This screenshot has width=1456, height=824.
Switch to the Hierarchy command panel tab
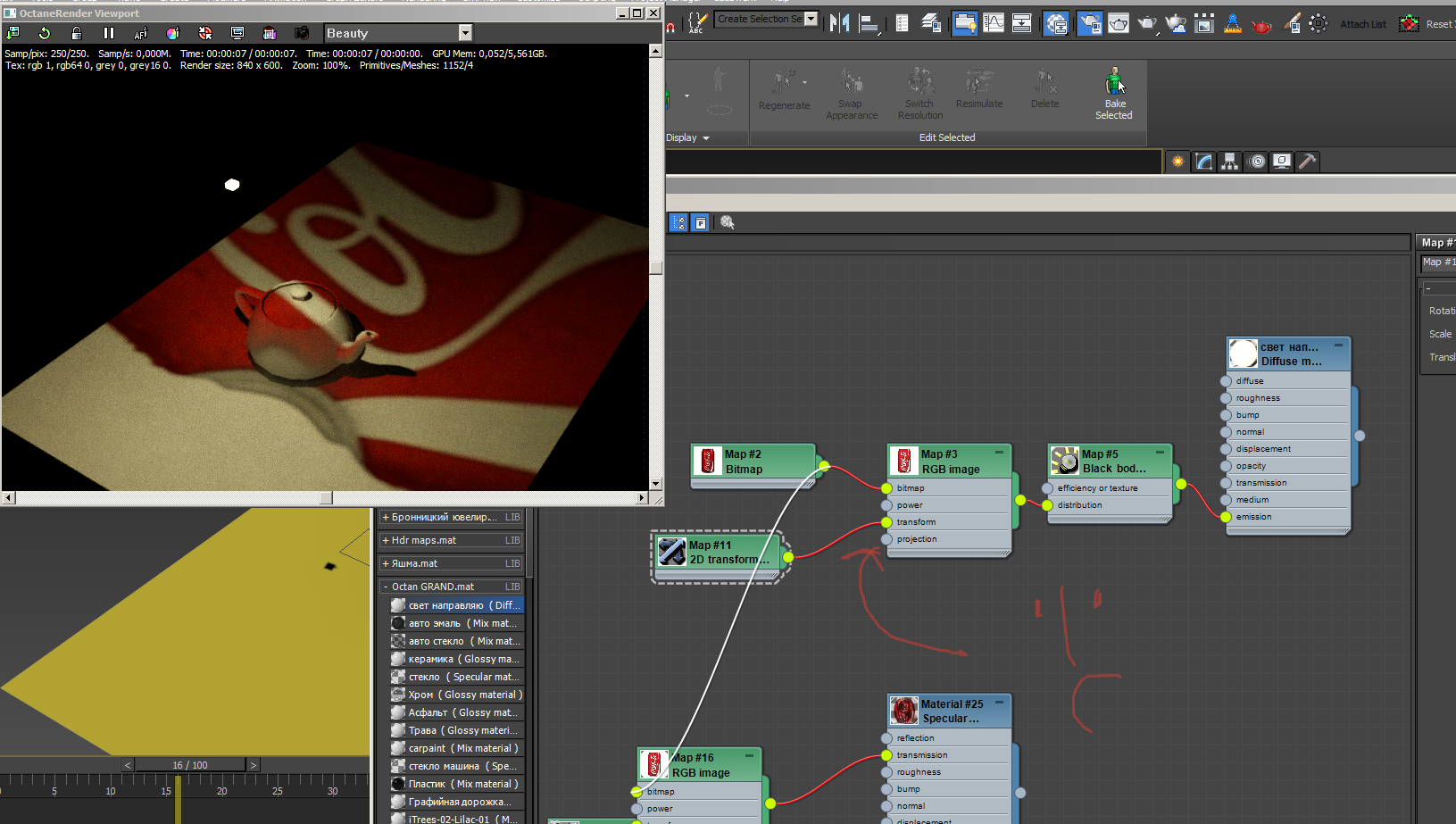[x=1230, y=162]
